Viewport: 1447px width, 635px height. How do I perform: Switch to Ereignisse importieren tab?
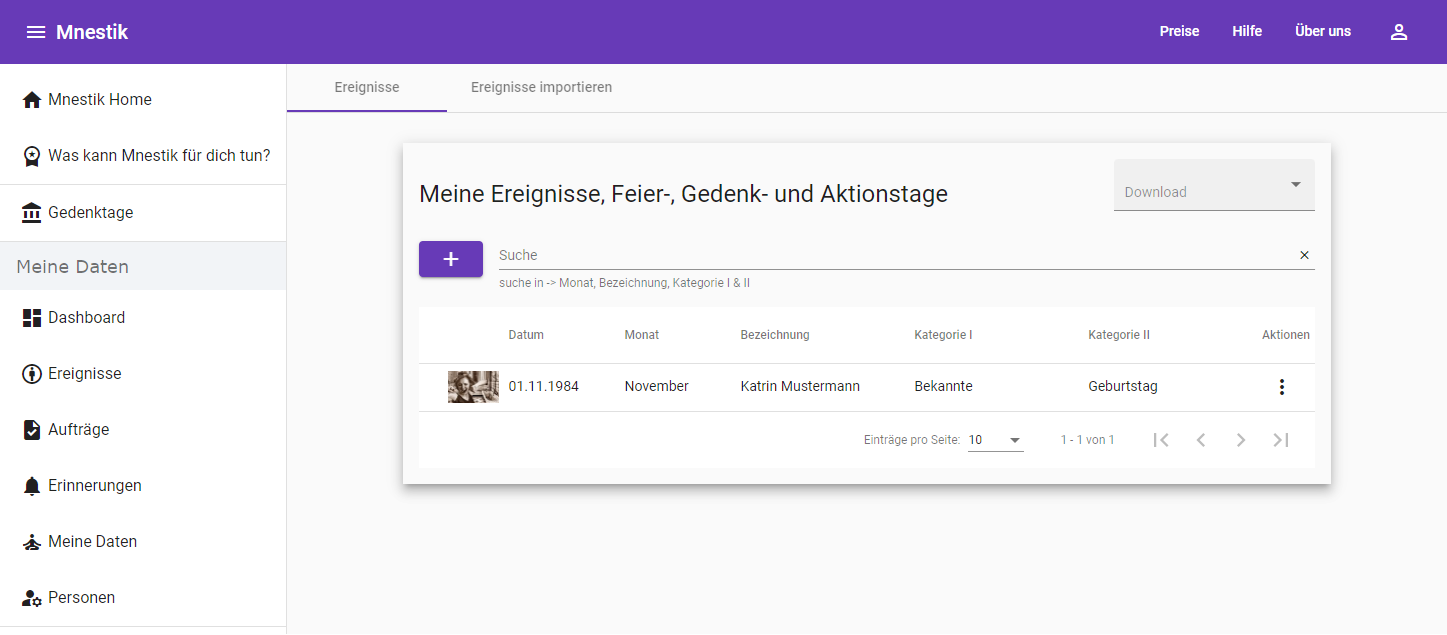[x=541, y=88]
